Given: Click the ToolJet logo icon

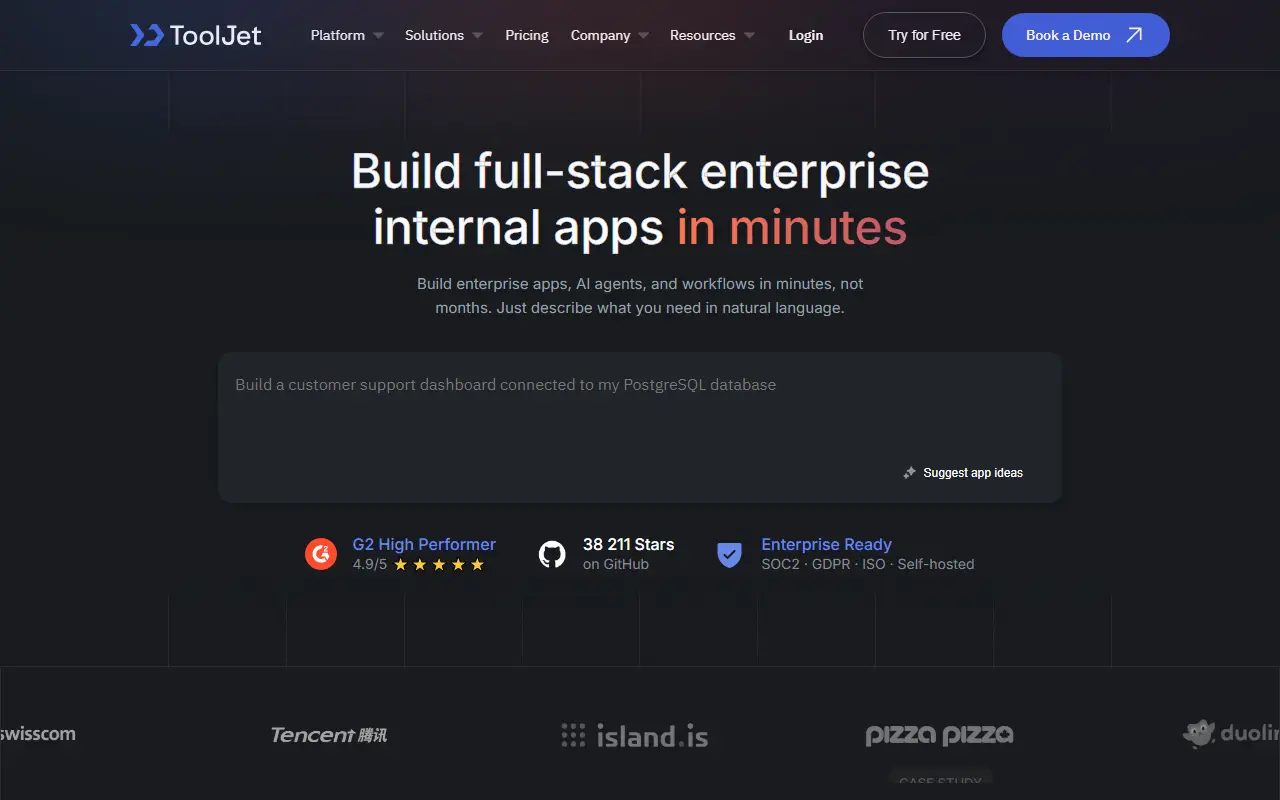Looking at the screenshot, I should click(146, 35).
